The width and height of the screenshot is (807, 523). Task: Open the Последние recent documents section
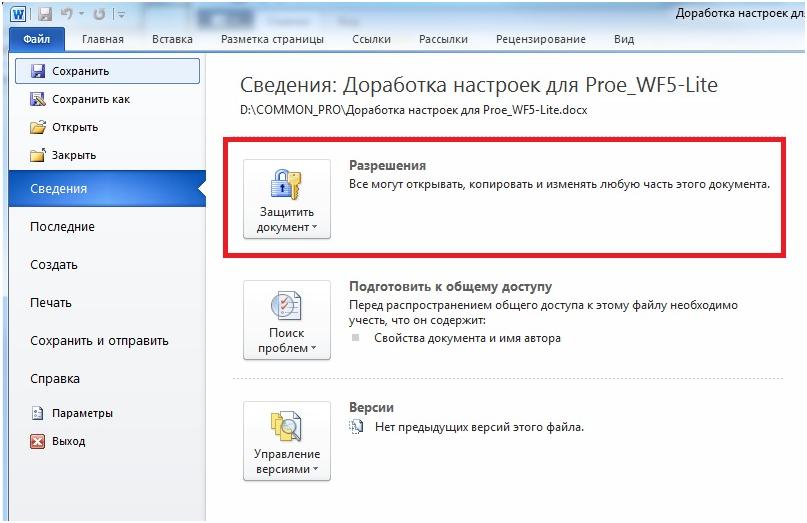62,227
